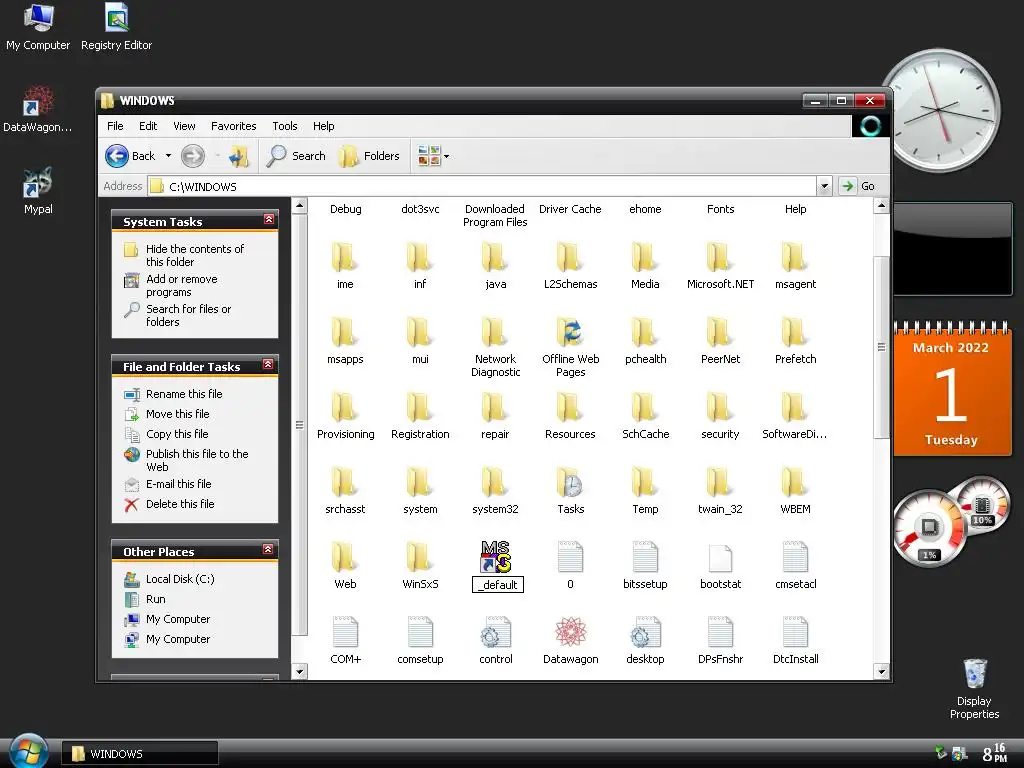Click Delete this file link
Image resolution: width=1024 pixels, height=768 pixels.
(180, 504)
